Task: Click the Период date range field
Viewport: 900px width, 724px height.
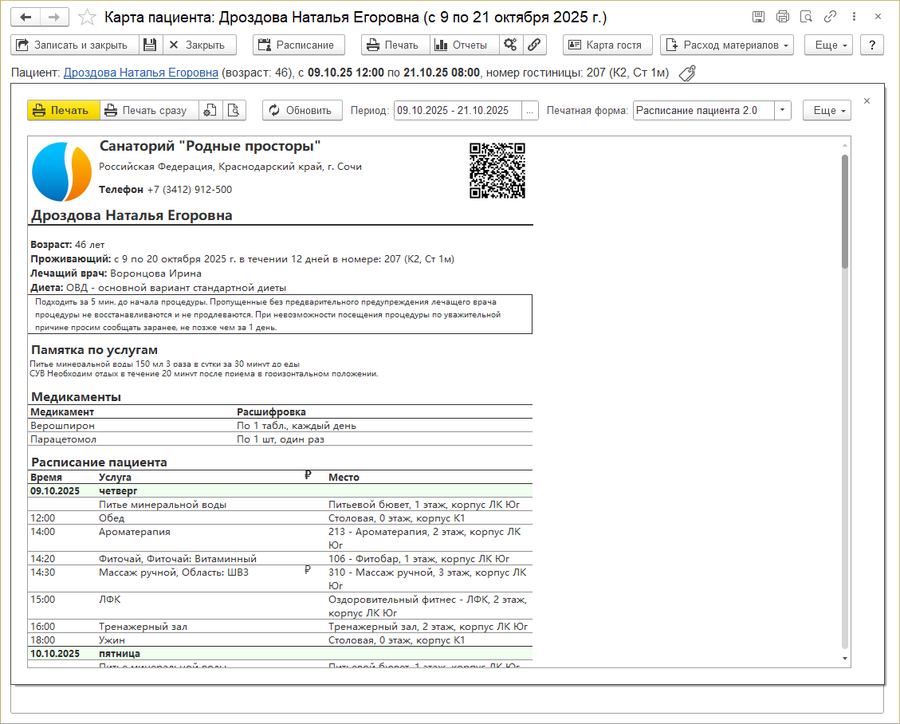Action: coord(456,110)
